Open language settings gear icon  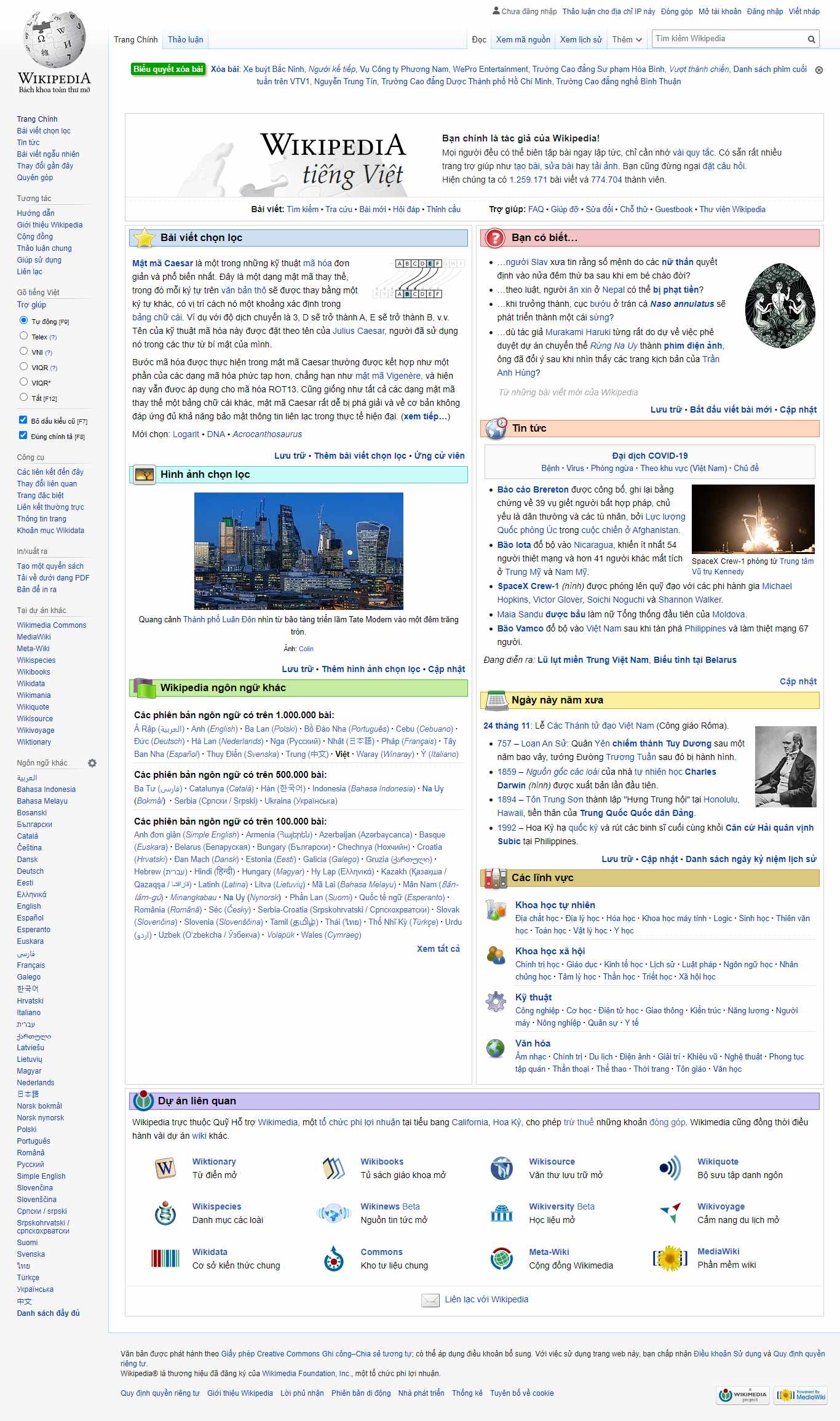tap(92, 763)
